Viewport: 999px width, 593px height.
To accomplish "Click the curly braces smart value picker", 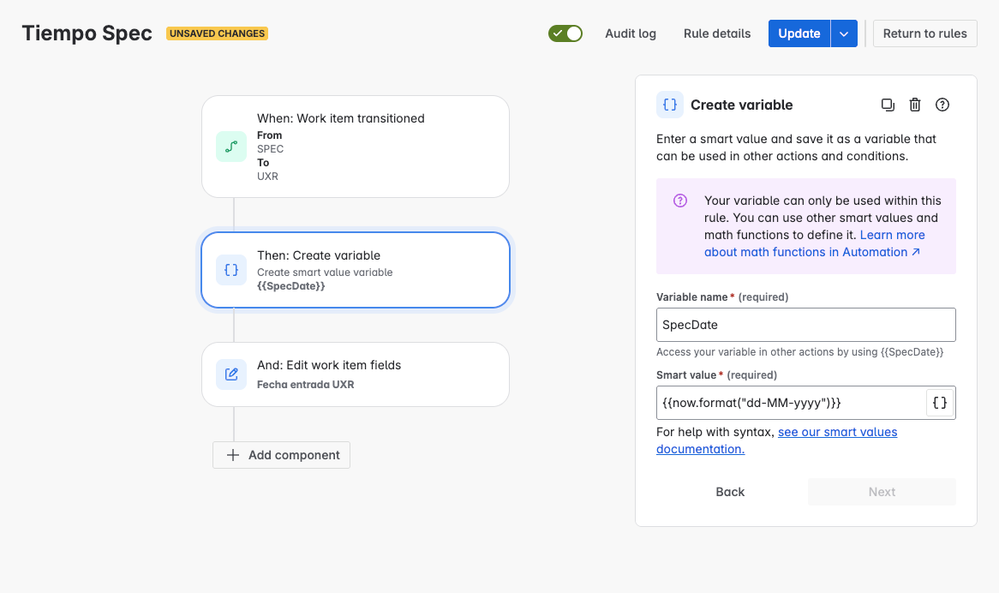I will (x=940, y=403).
